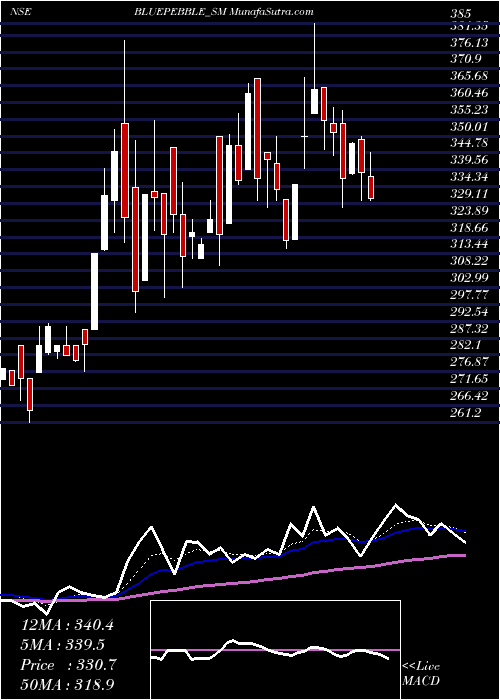Open the MACD inset chart panel
The image size is (500, 700).
275,650
